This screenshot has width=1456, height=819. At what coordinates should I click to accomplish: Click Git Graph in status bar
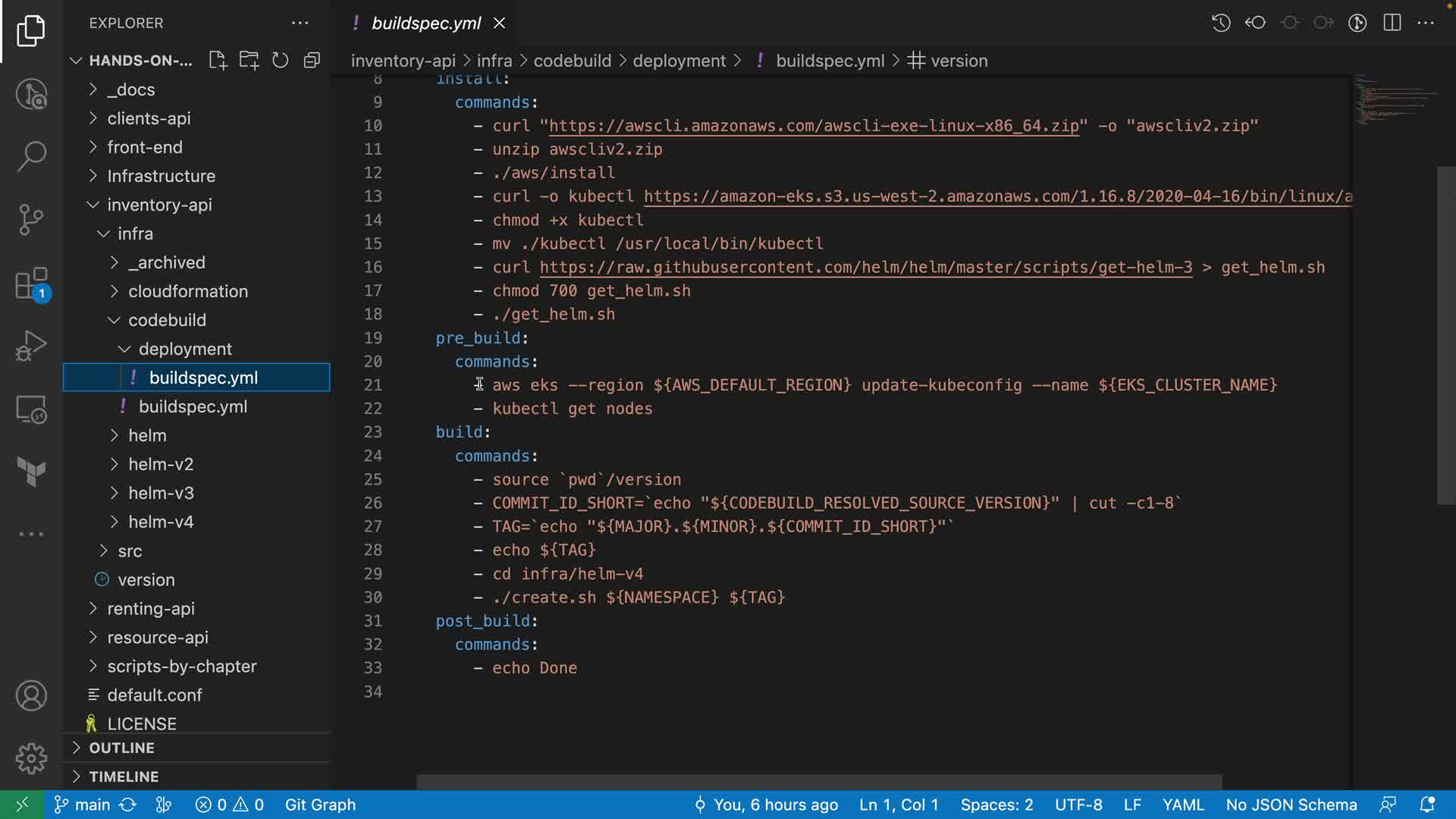pos(320,805)
